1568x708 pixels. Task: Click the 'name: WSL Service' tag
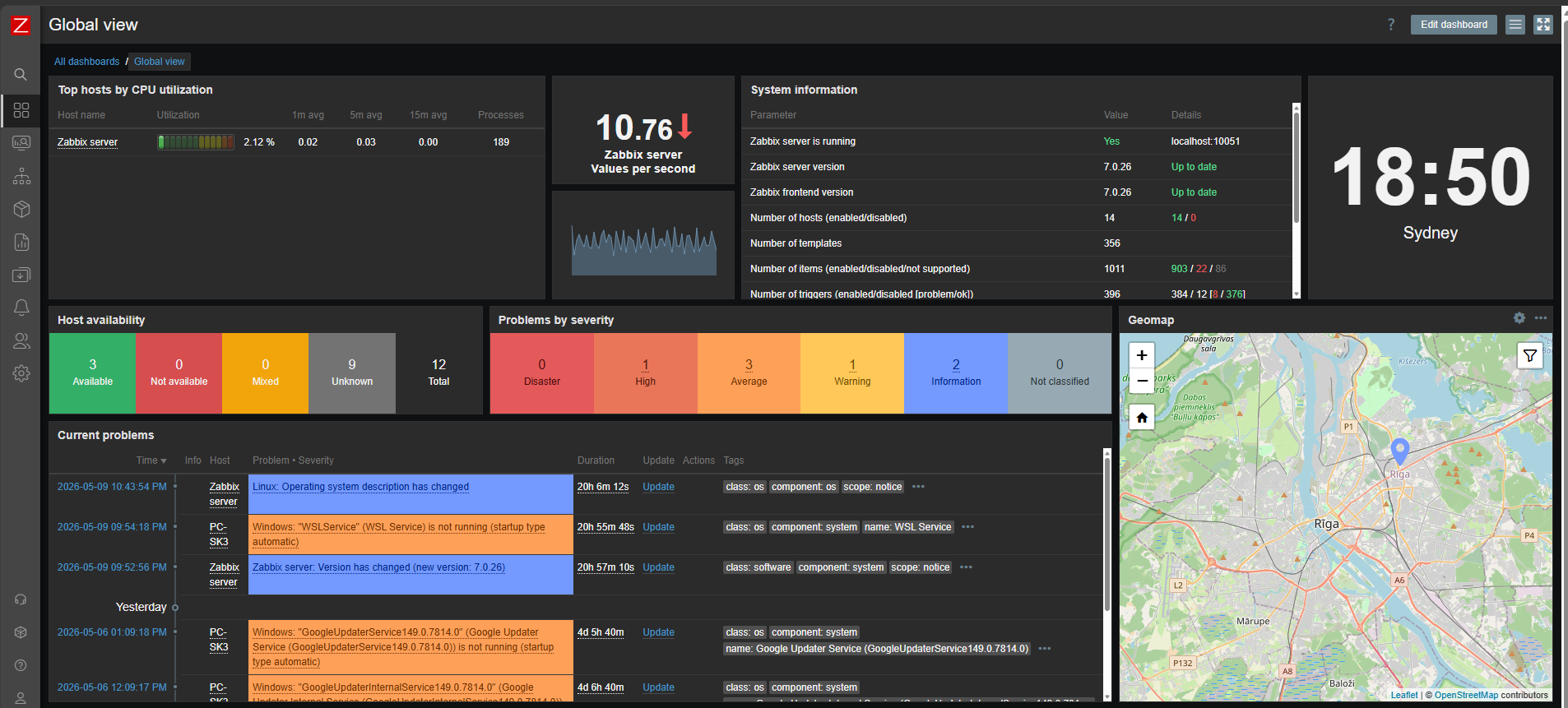907,527
